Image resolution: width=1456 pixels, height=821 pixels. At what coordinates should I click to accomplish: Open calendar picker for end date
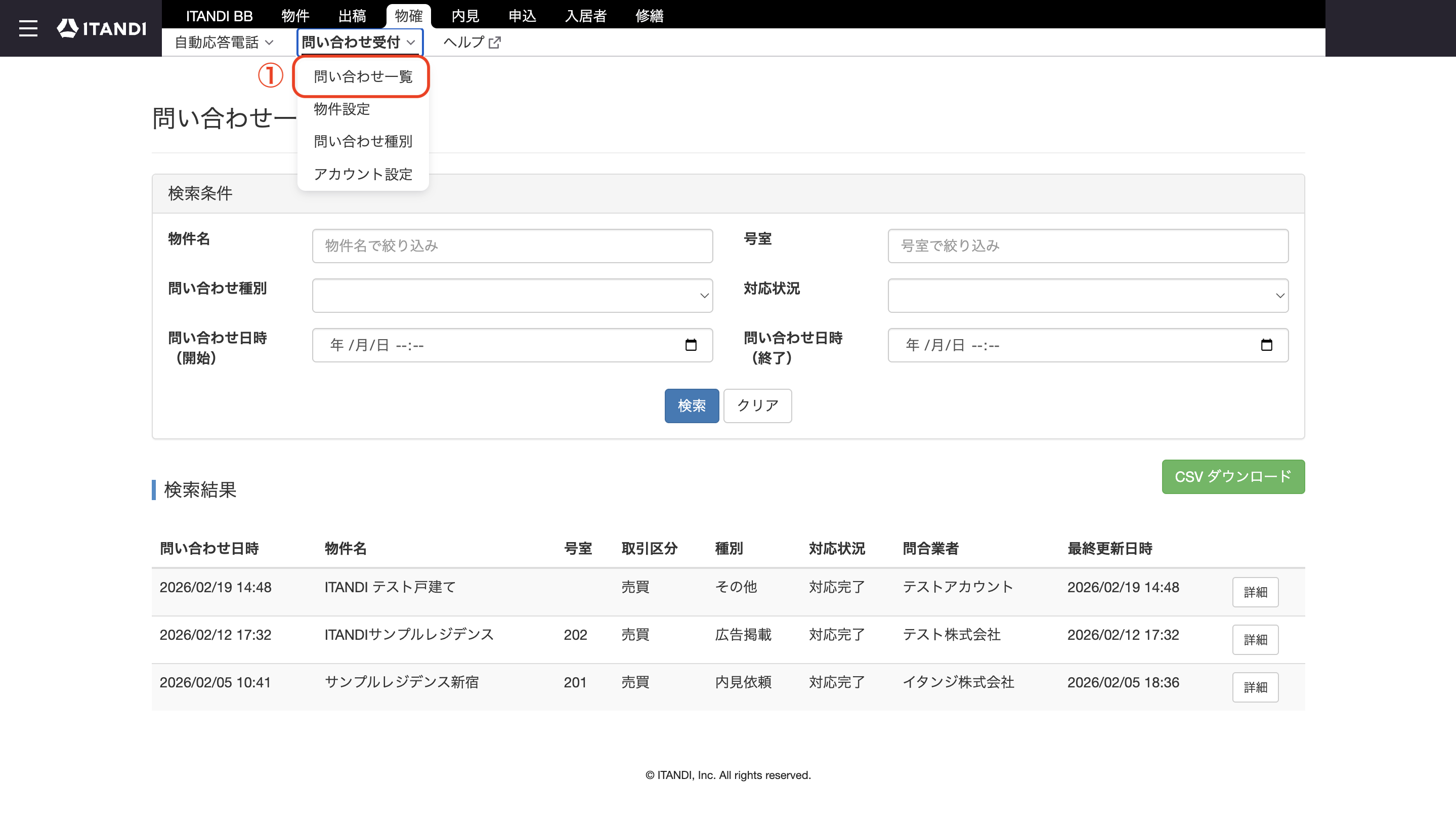[1267, 345]
